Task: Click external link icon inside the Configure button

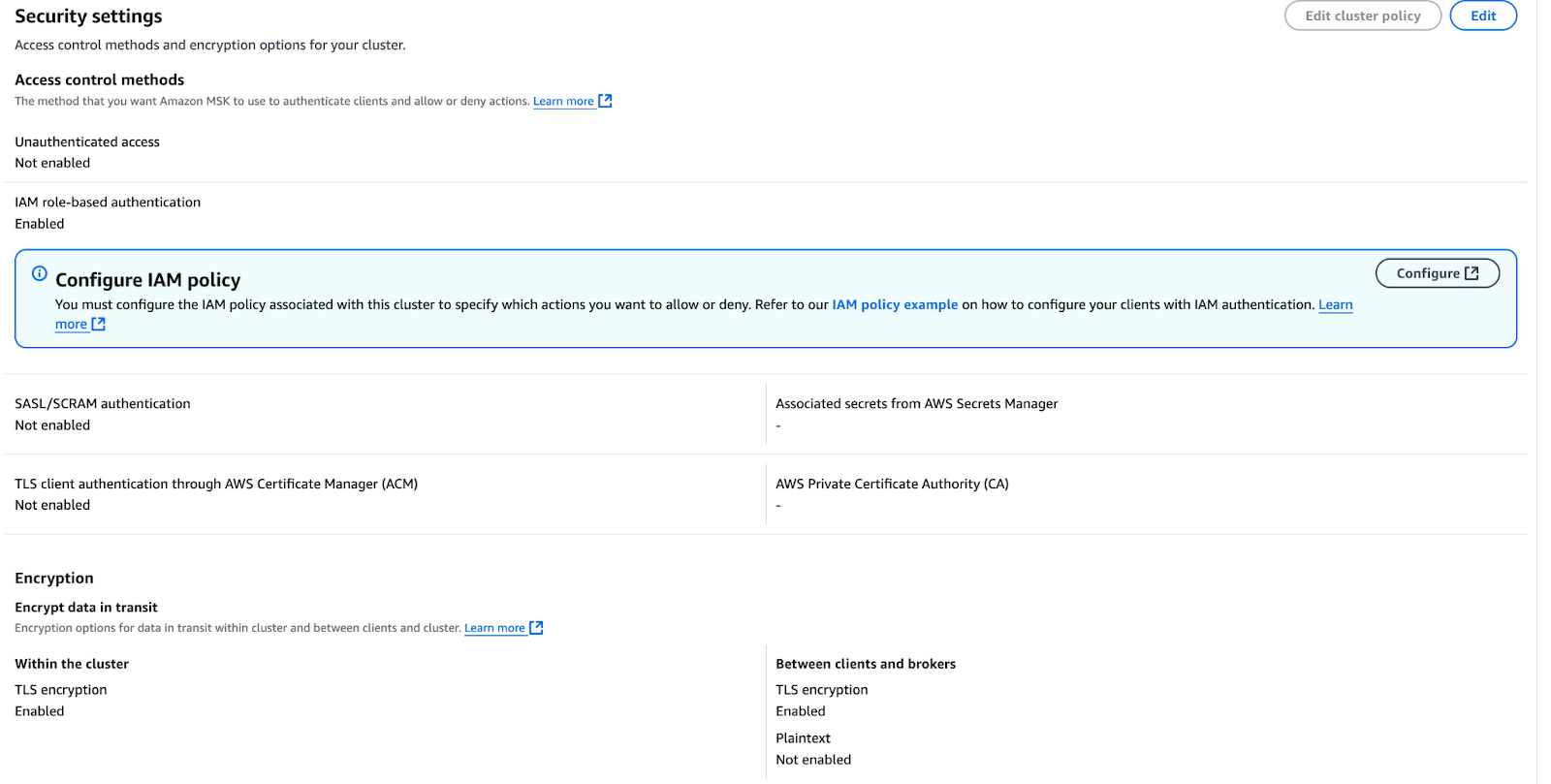Action: point(1472,273)
